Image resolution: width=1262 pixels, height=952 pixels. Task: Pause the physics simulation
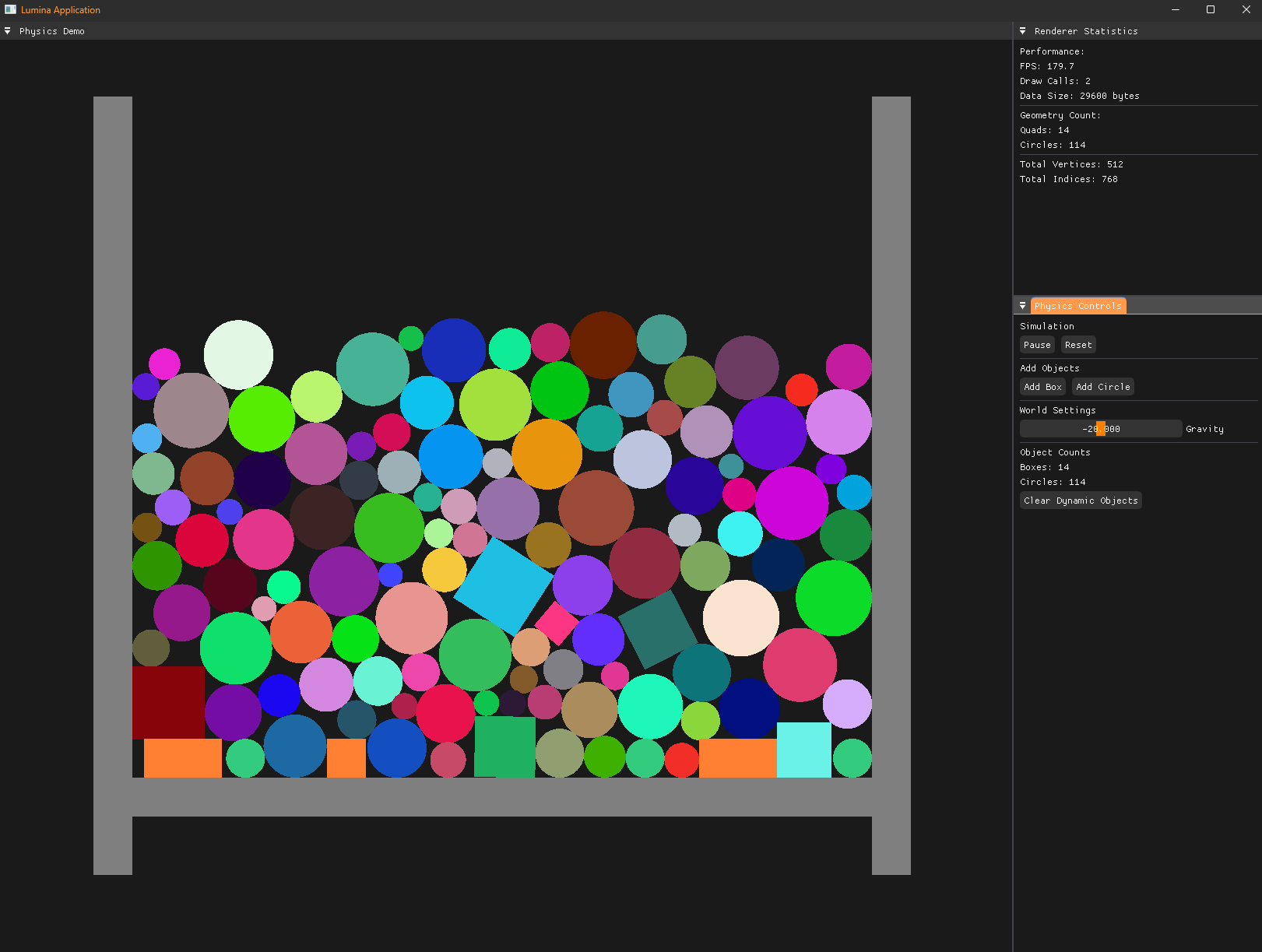pyautogui.click(x=1037, y=345)
